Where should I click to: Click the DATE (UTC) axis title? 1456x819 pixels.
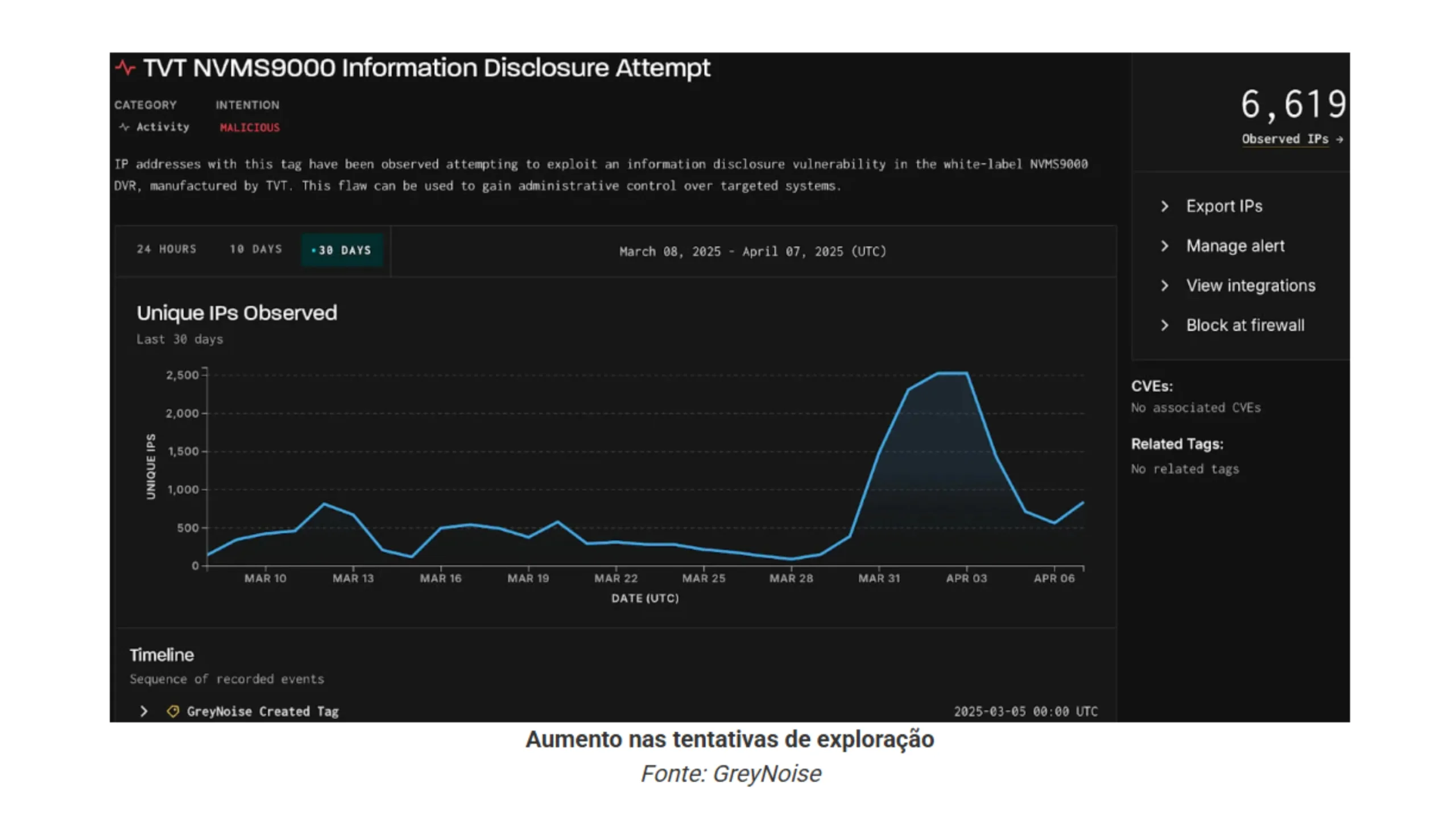pos(645,598)
